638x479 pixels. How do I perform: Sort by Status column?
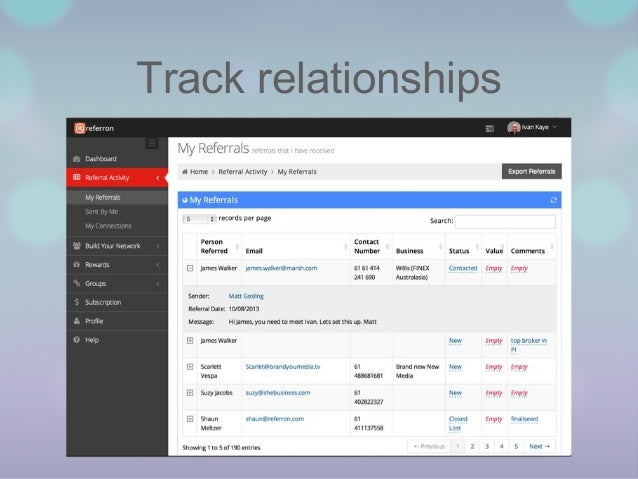(x=463, y=246)
